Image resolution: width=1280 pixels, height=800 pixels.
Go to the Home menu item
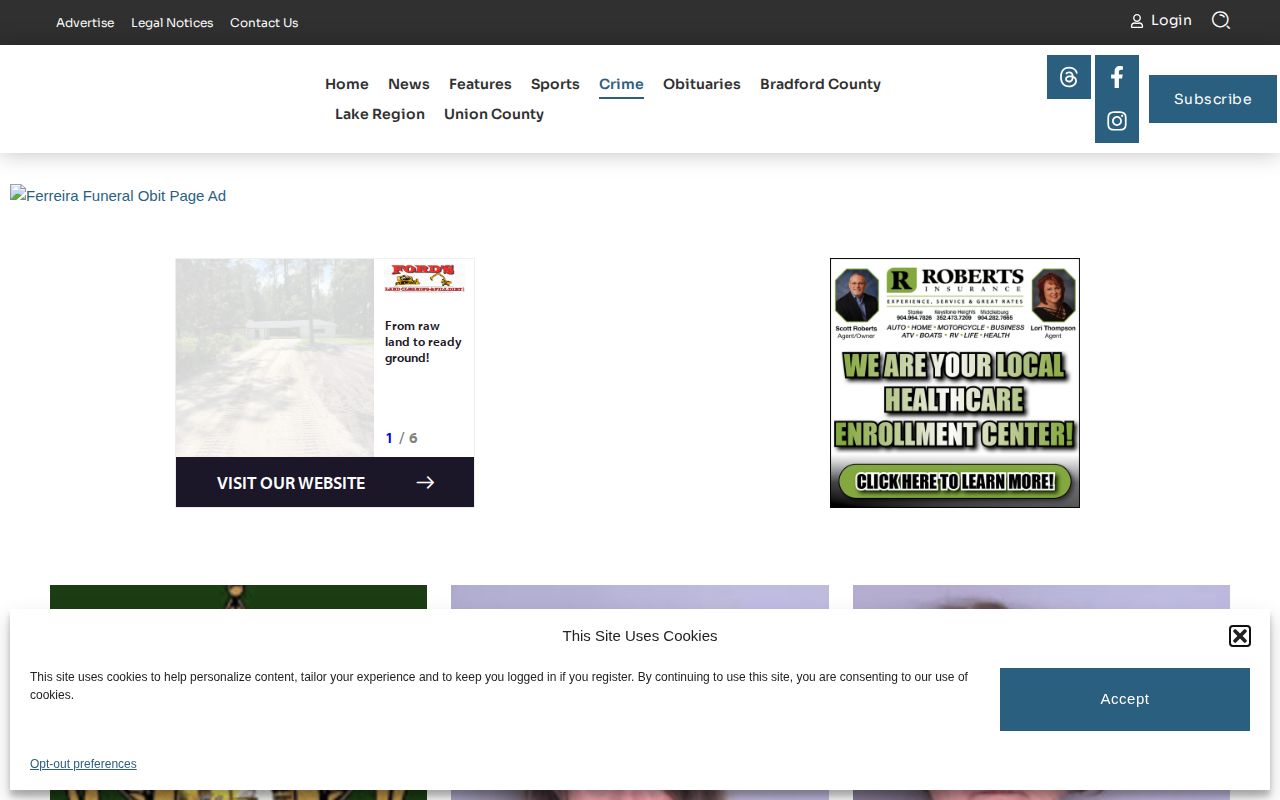tap(347, 84)
